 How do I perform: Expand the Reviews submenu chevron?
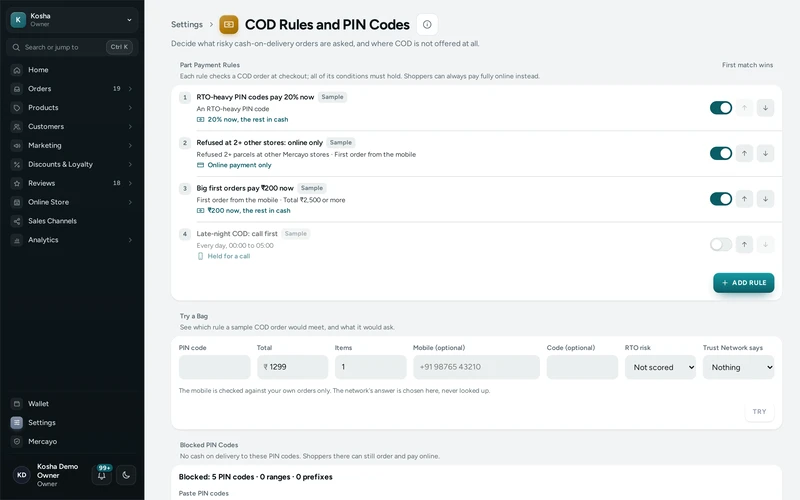pyautogui.click(x=130, y=183)
